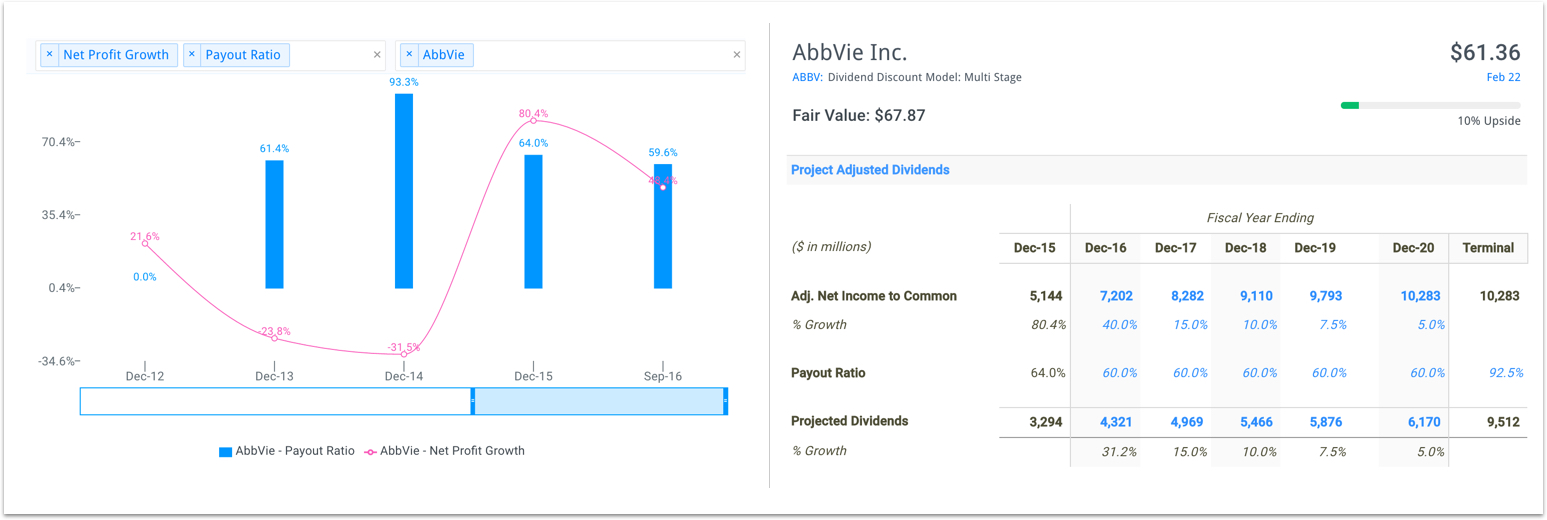Remove the AbbVie company tag
The height and width of the screenshot is (520, 1547).
pos(409,55)
